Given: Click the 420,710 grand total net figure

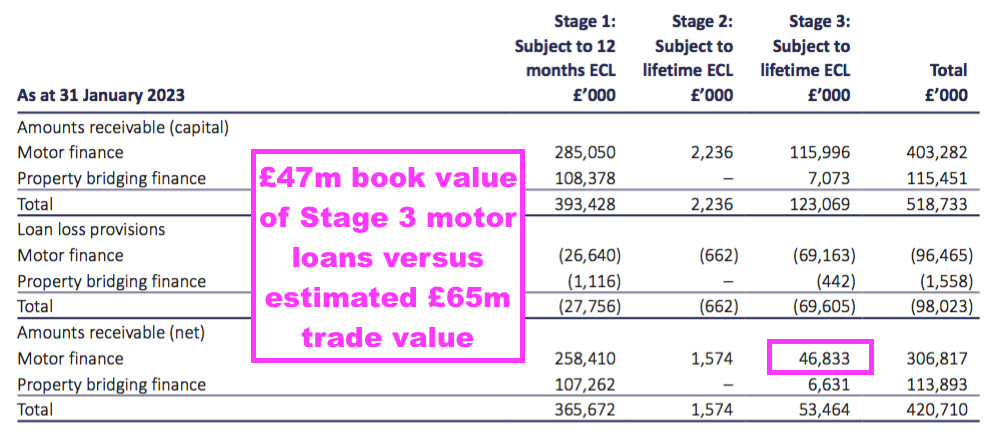Looking at the screenshot, I should (938, 409).
